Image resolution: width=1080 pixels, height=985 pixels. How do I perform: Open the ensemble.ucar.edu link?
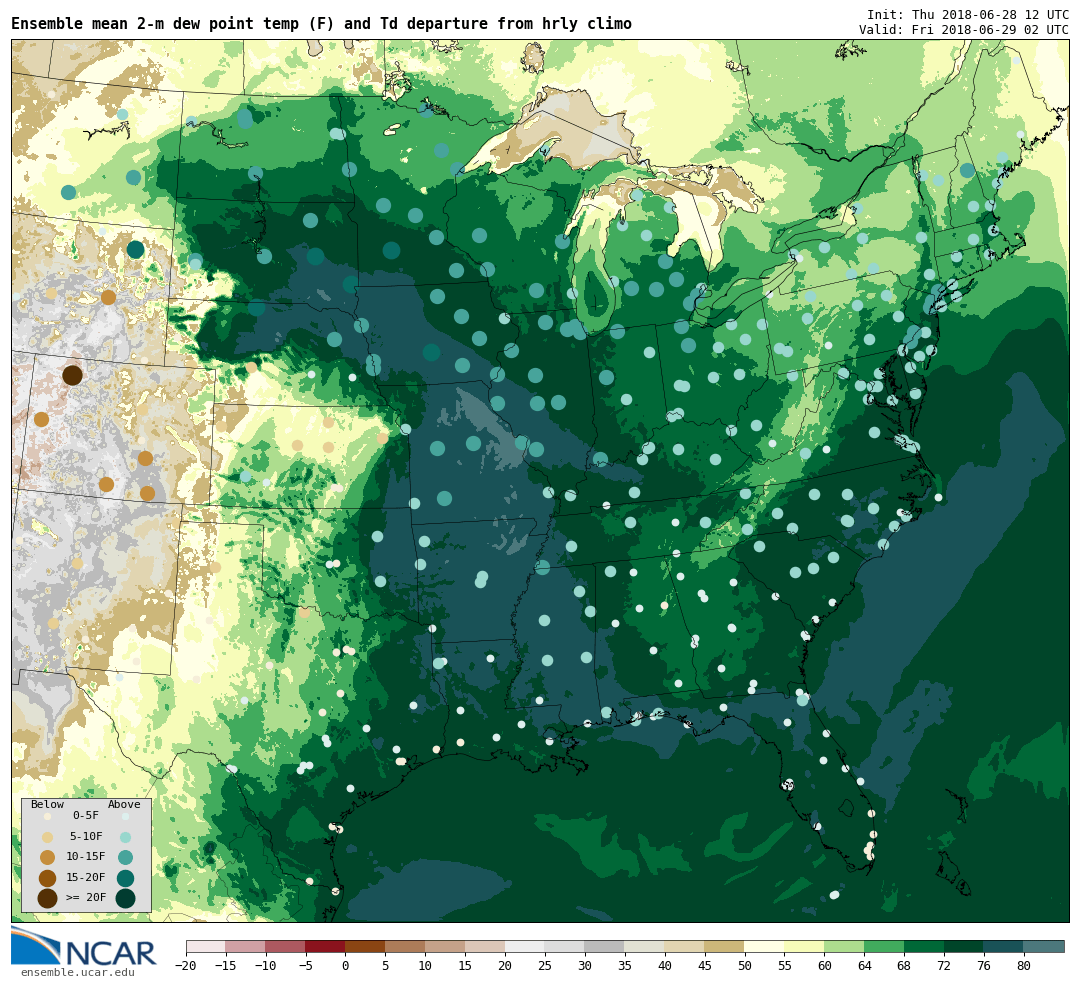77,972
